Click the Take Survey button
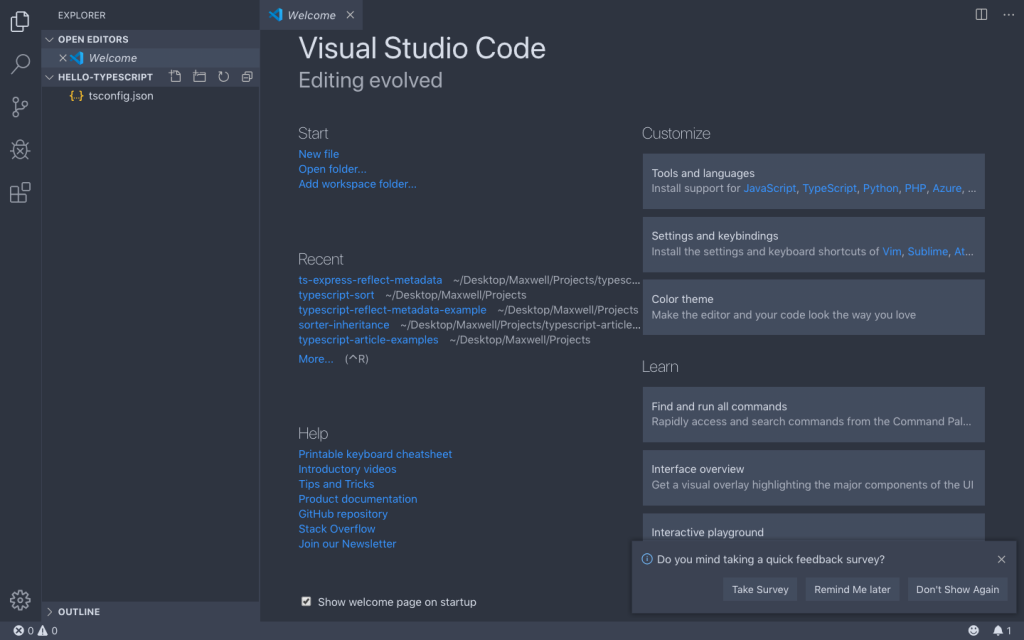 (760, 589)
